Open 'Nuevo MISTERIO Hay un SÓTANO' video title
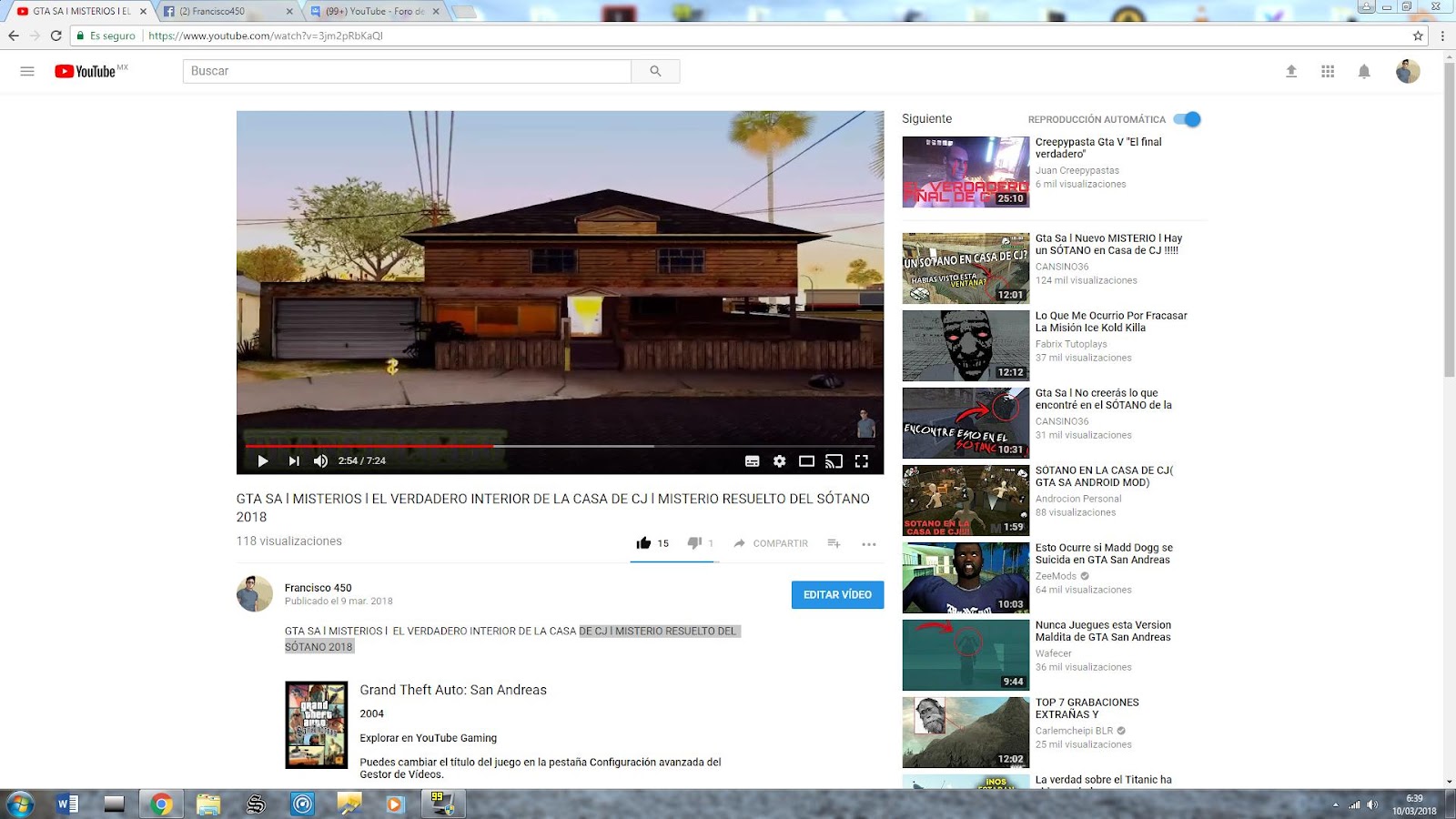 (1108, 244)
